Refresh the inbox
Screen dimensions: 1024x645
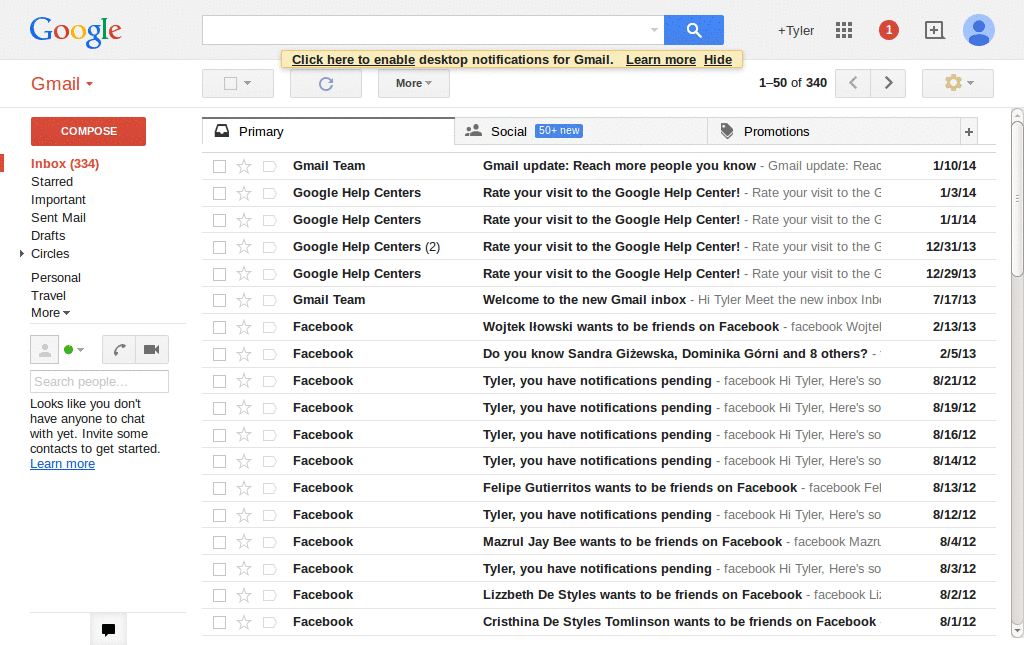coord(325,83)
